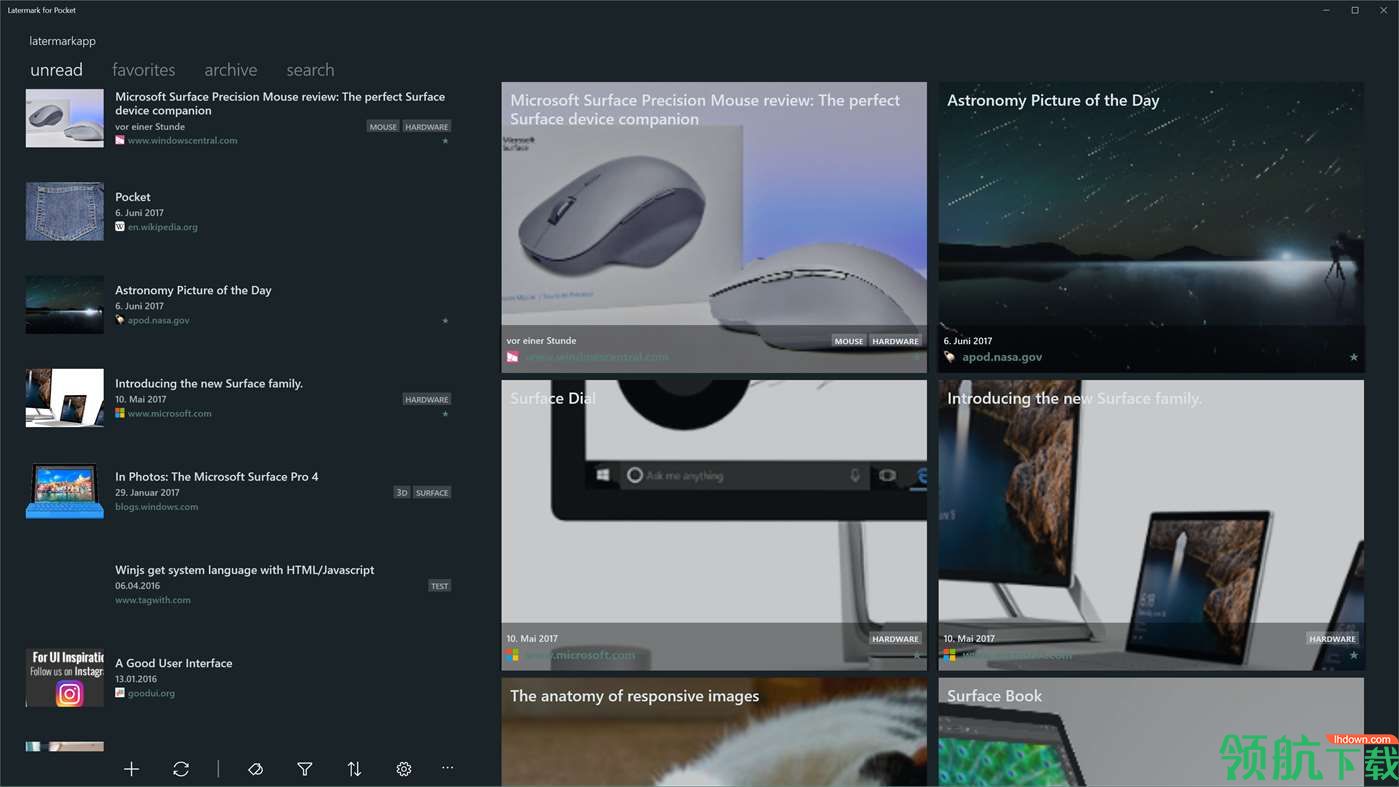
Task: Click the favicon beside www.windowscentral.com in the list
Action: (120, 141)
